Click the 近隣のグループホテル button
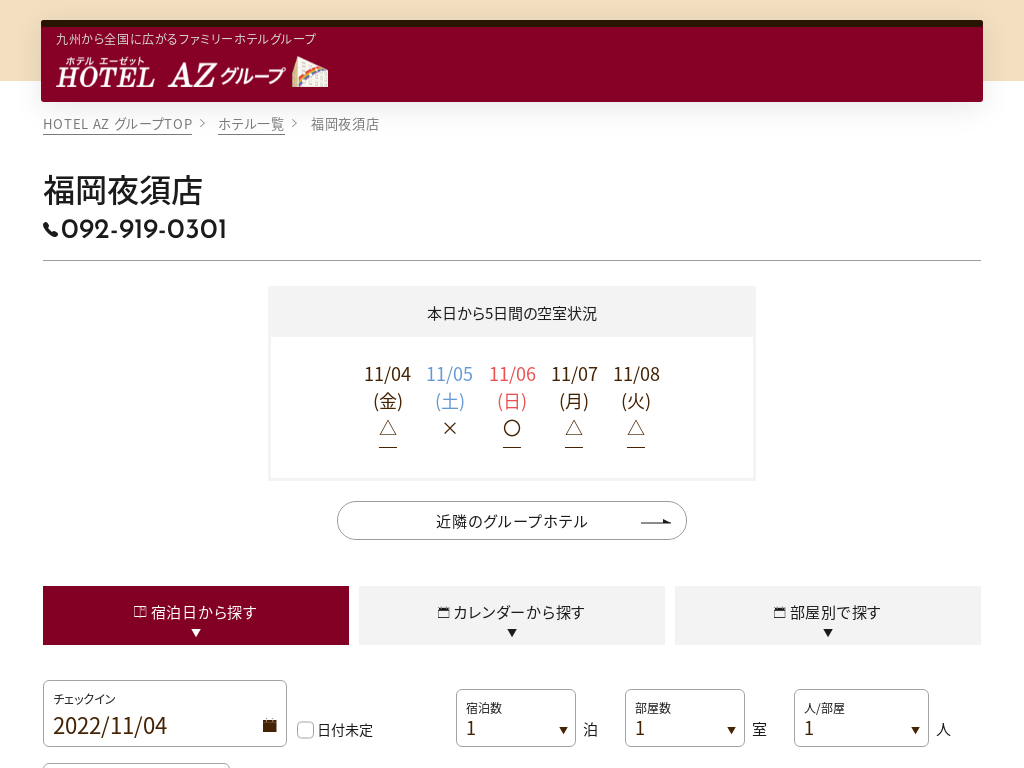 [512, 521]
